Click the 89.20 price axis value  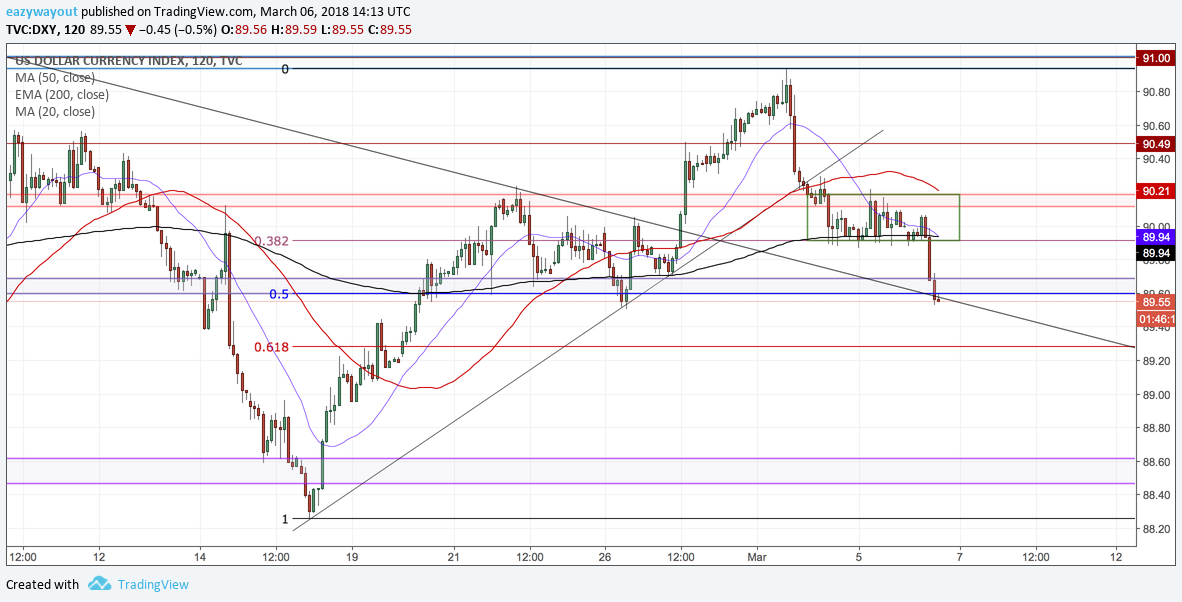coord(1156,362)
